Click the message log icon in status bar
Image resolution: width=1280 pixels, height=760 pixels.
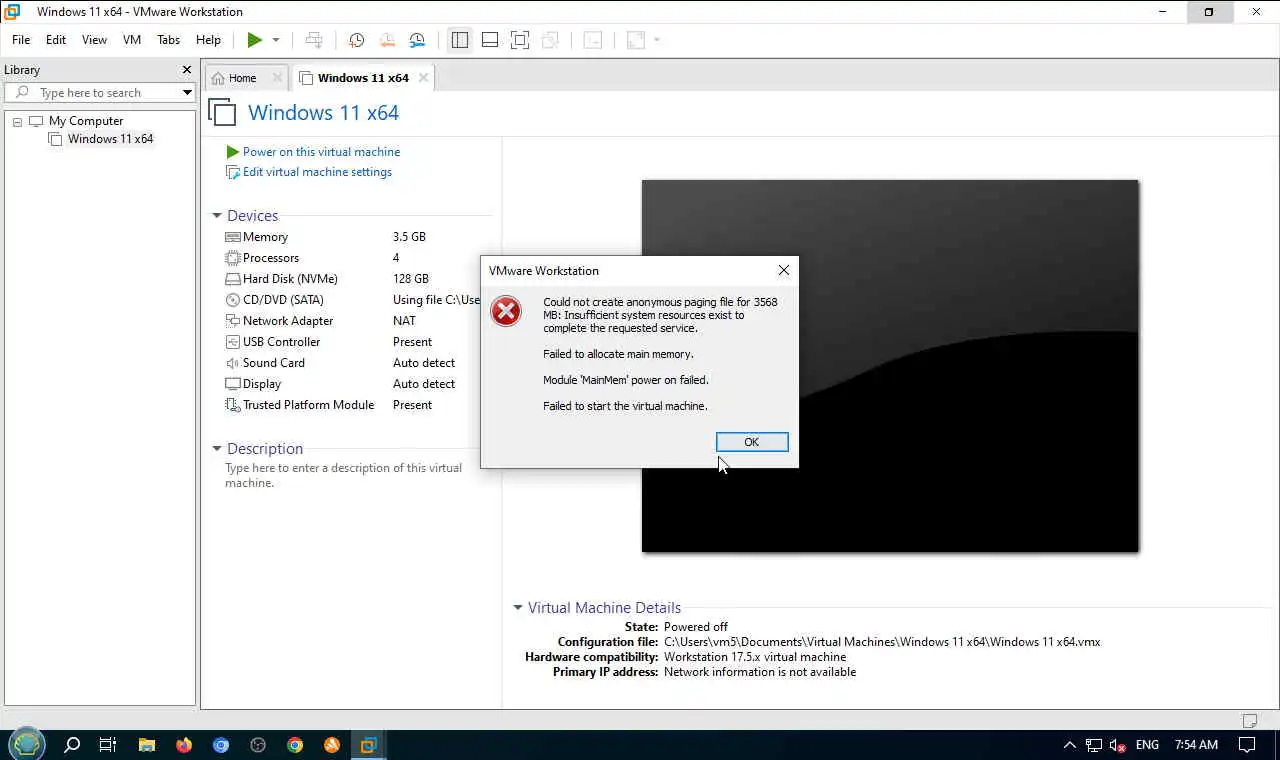coord(1249,721)
